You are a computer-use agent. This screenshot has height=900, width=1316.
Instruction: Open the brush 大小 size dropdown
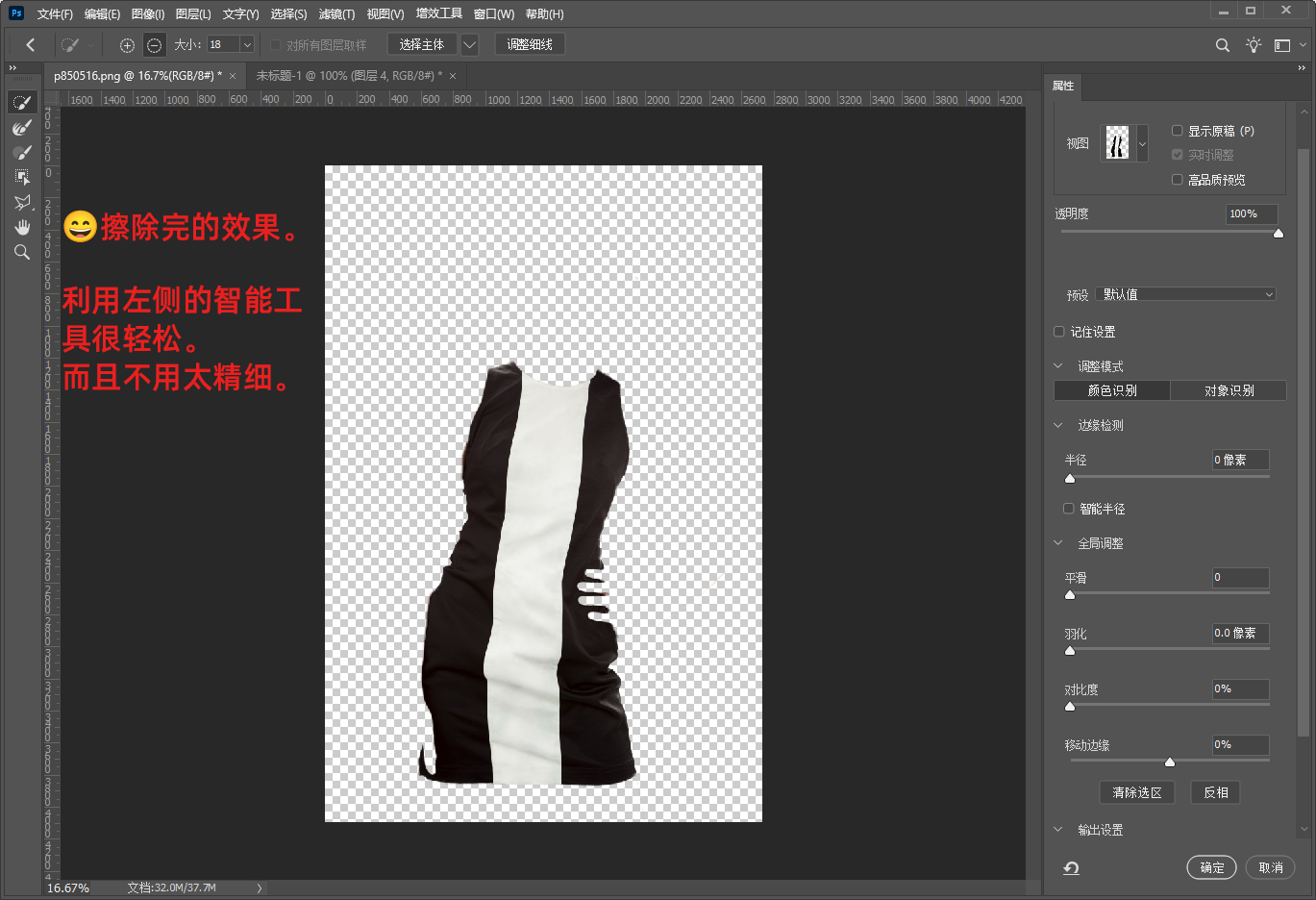tap(247, 45)
